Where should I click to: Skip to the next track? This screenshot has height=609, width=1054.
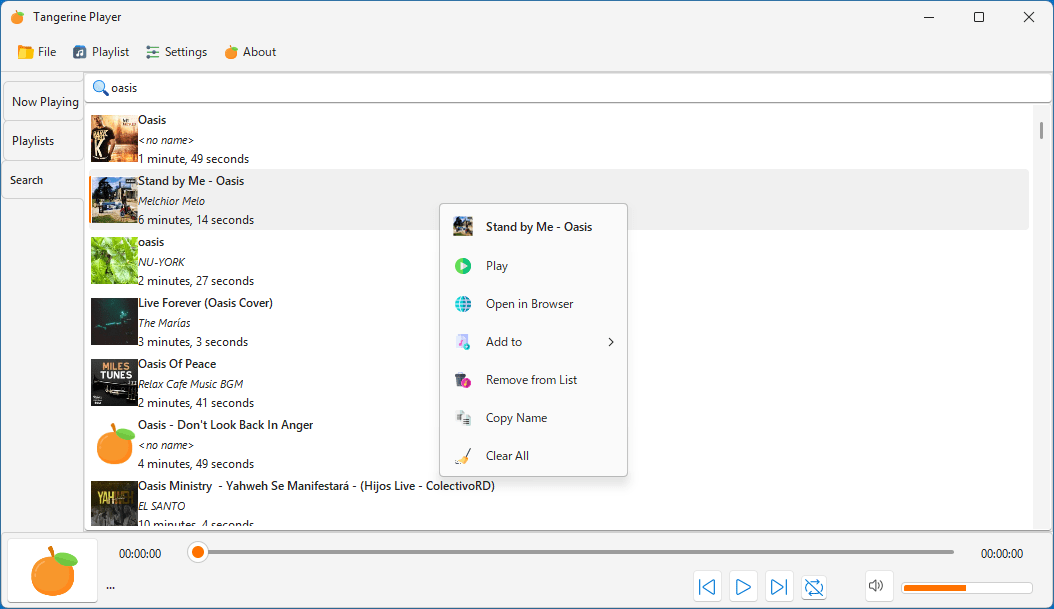[778, 587]
